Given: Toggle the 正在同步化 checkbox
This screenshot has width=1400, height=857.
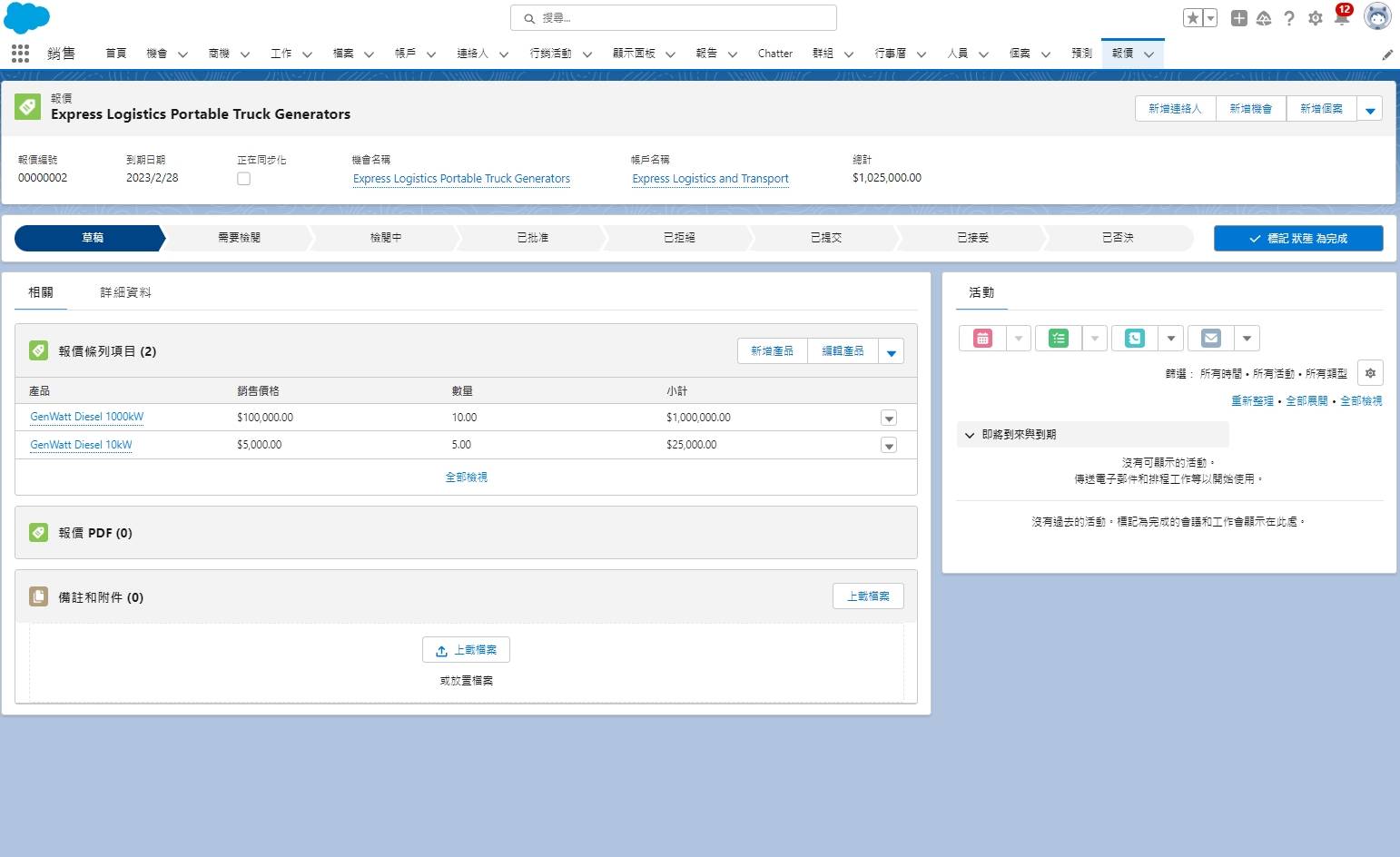Looking at the screenshot, I should click(243, 179).
